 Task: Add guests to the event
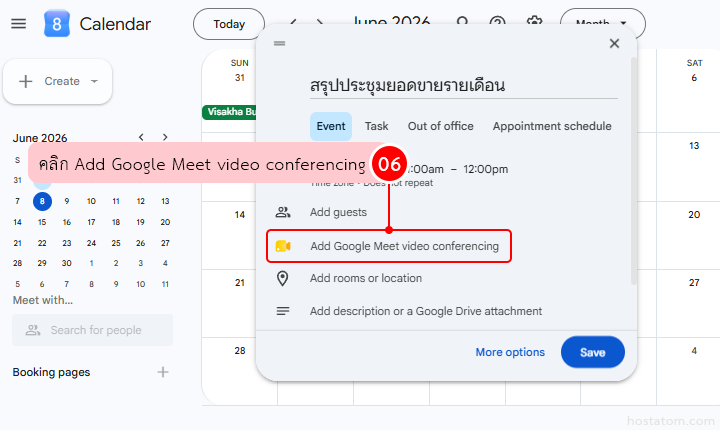point(338,212)
